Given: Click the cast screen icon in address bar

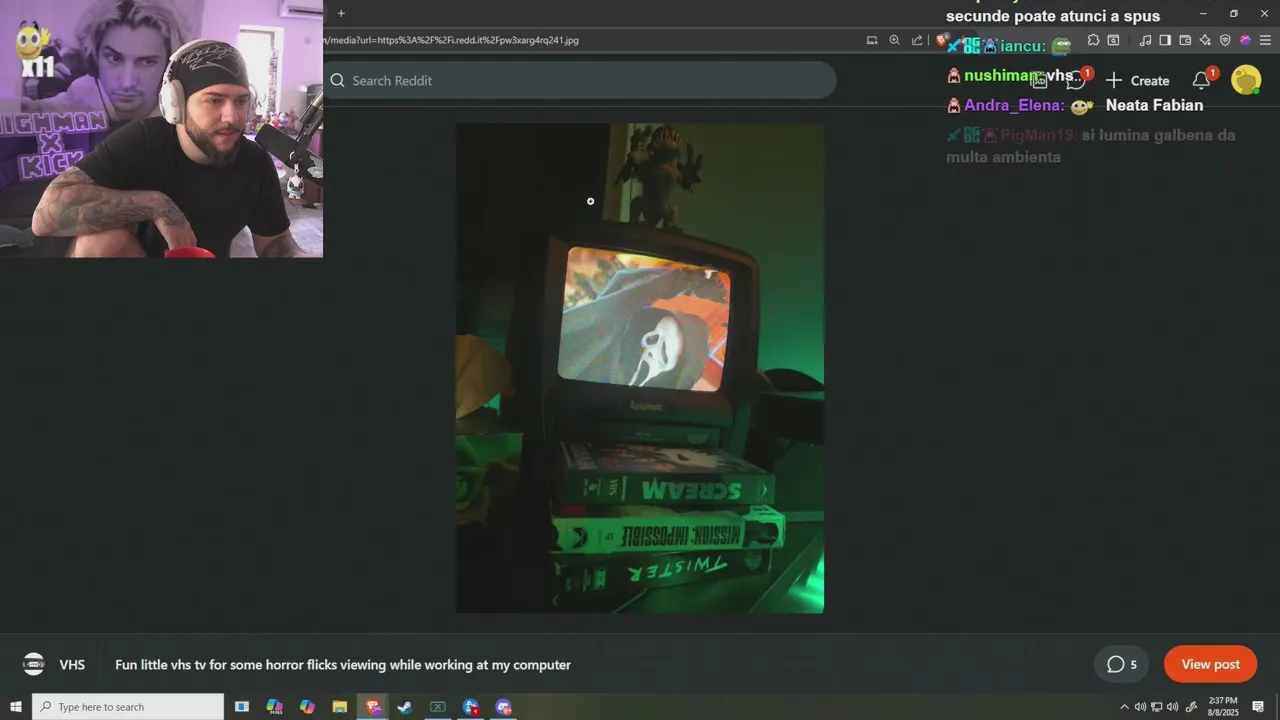Looking at the screenshot, I should 872,40.
